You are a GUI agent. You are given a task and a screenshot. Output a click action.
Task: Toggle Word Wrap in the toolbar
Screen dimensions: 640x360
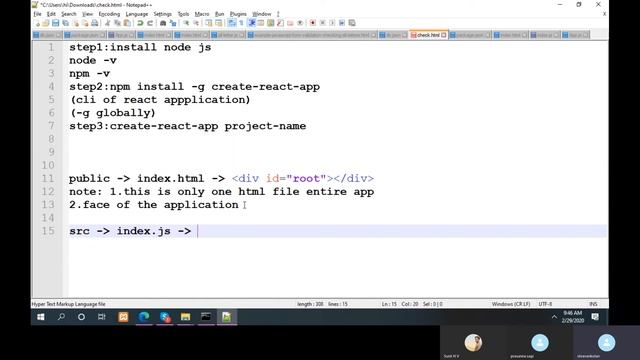point(232,23)
